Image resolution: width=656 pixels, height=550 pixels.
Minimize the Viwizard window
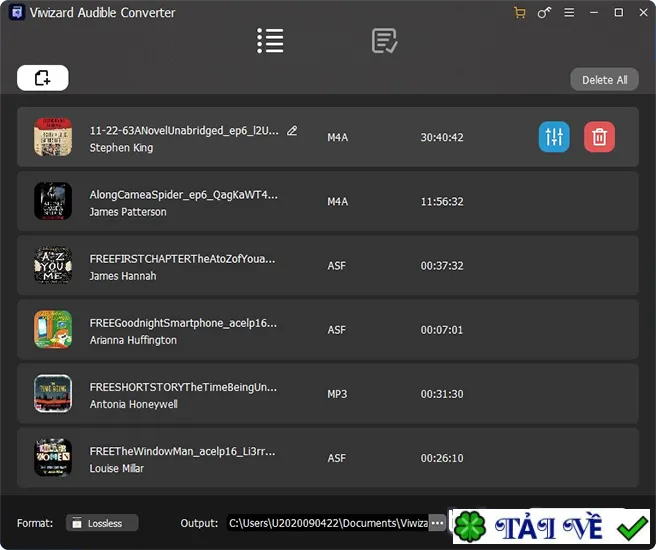pyautogui.click(x=594, y=13)
